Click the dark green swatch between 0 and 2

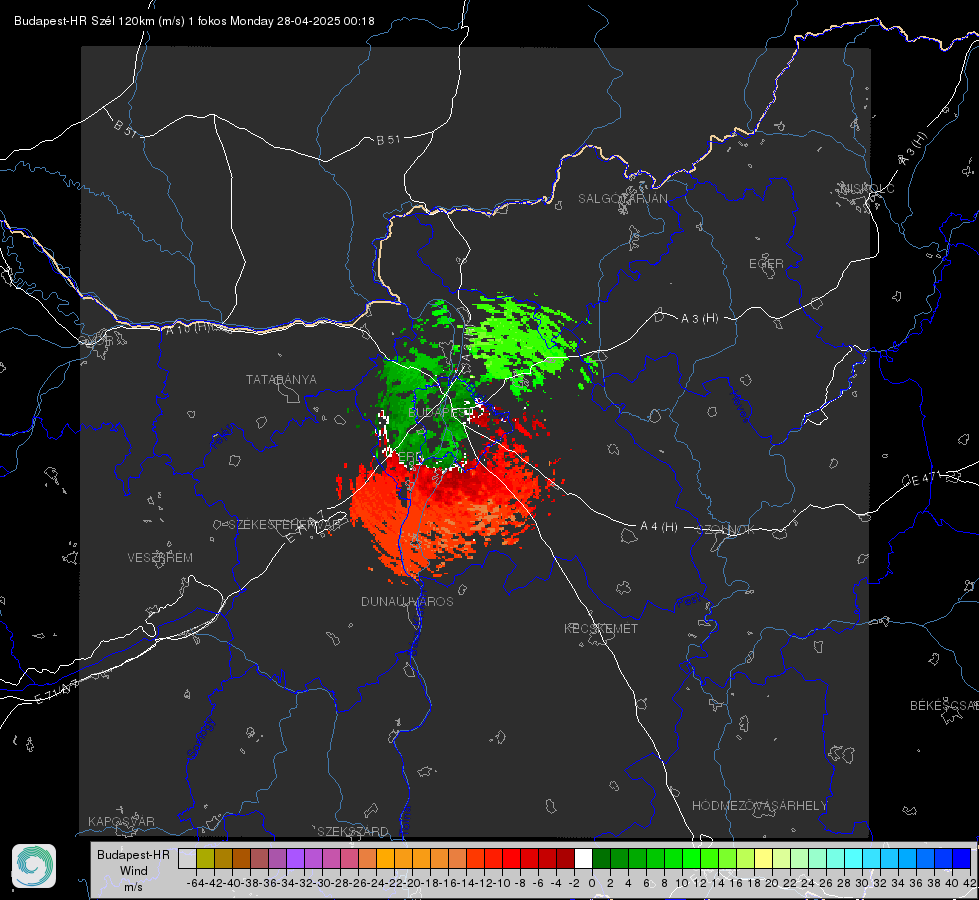pyautogui.click(x=601, y=859)
